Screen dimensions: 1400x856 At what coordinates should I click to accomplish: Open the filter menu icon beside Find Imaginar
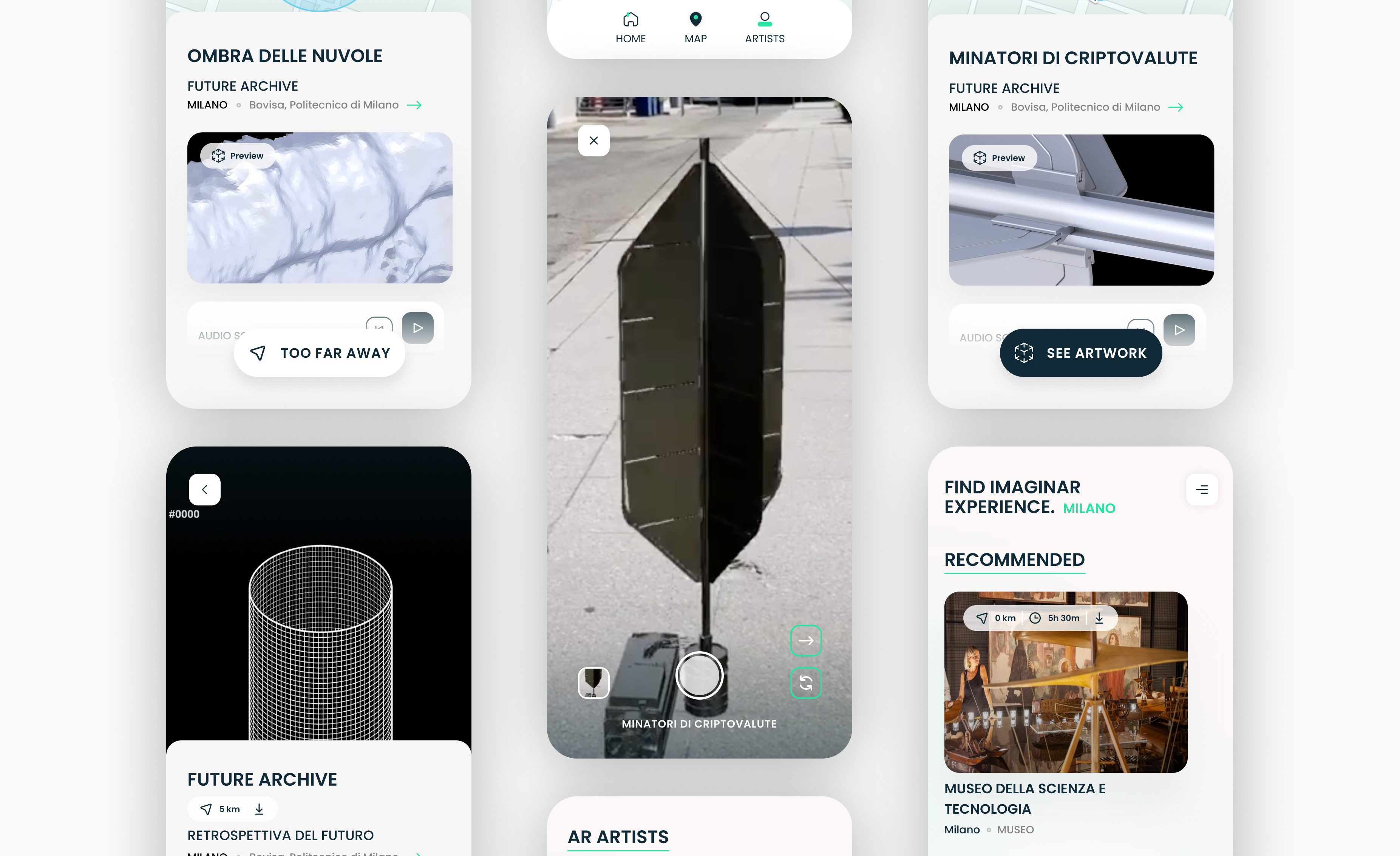1201,490
